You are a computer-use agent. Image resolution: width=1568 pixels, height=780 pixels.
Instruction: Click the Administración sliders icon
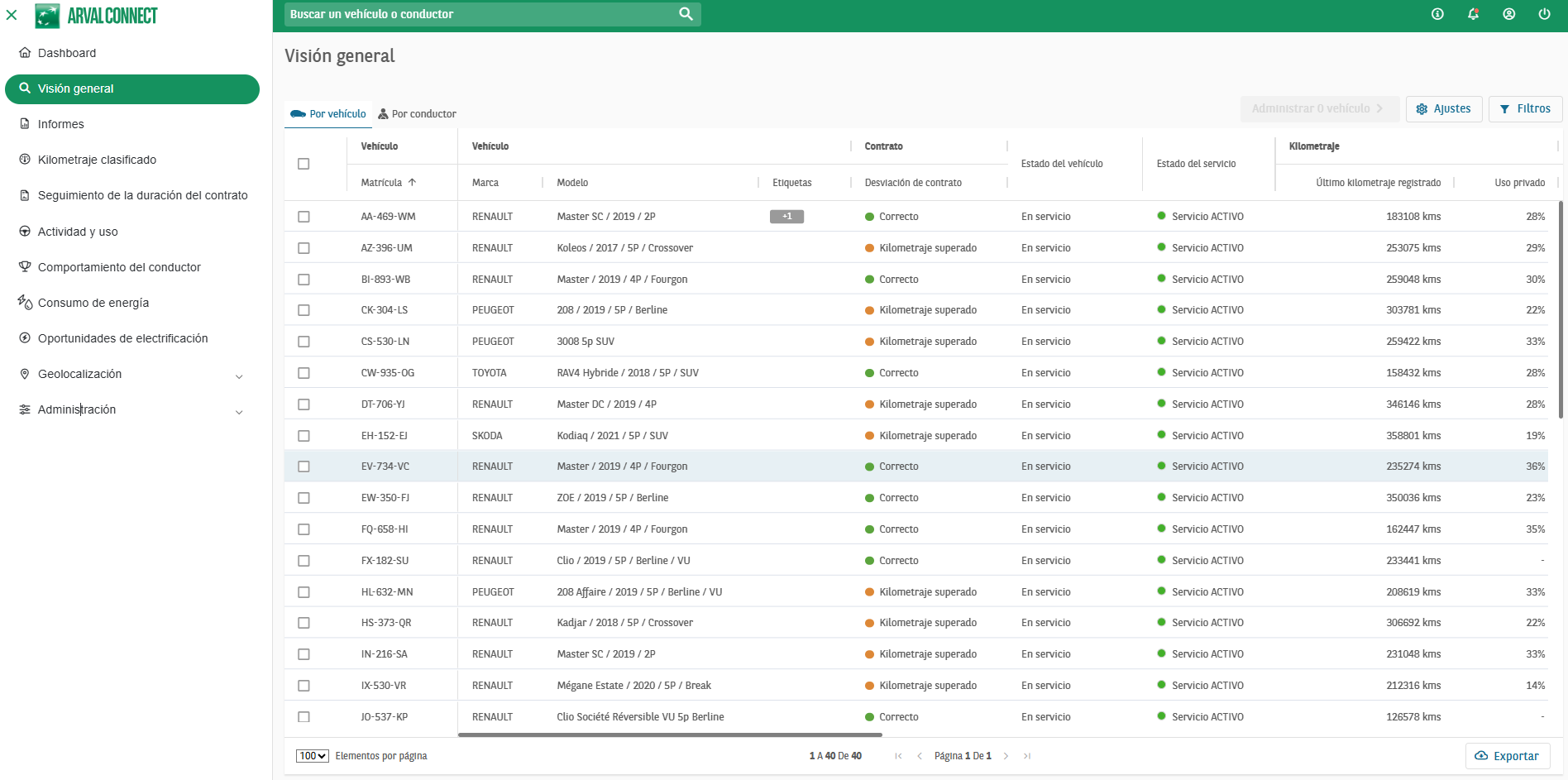[x=25, y=409]
